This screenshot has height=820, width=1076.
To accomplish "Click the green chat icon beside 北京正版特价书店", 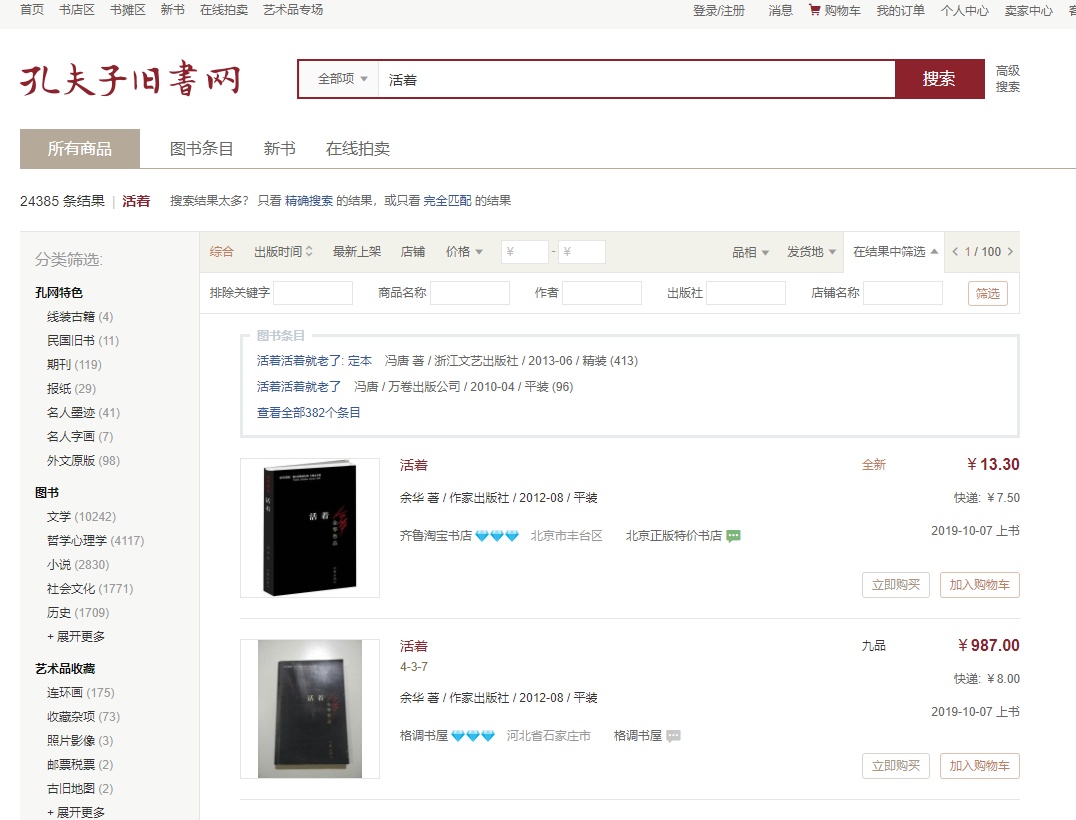I will point(734,536).
